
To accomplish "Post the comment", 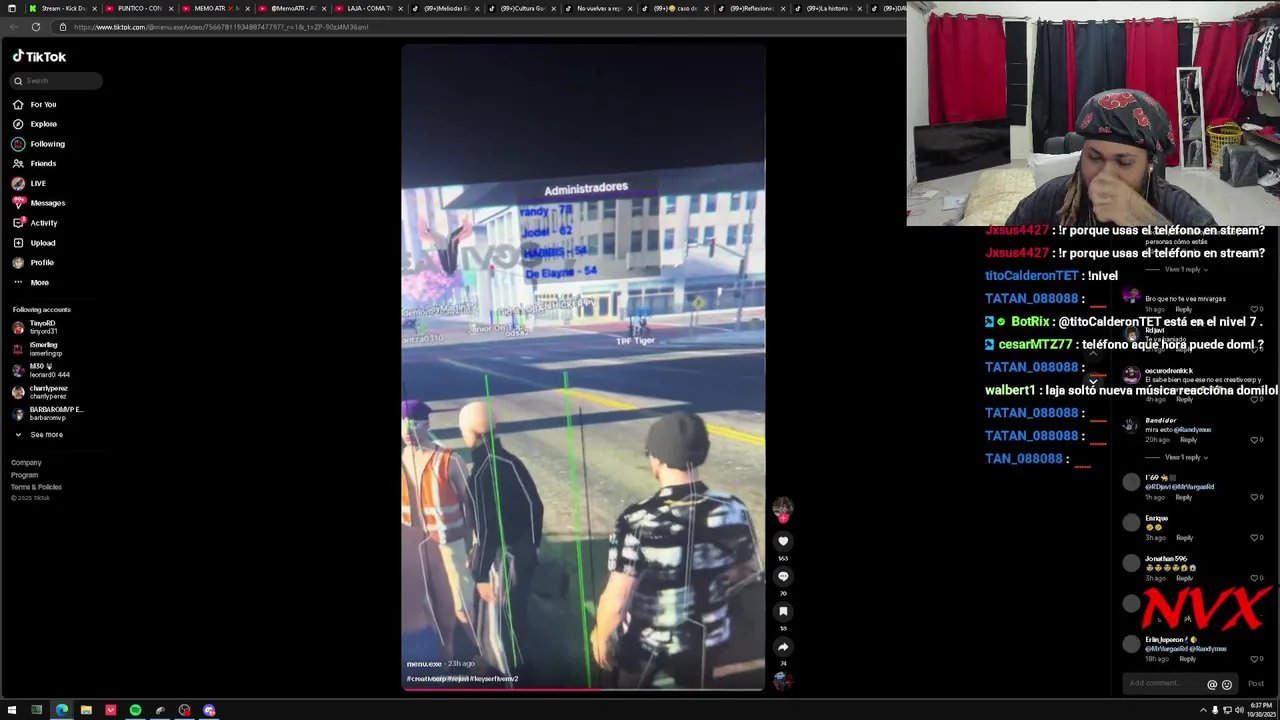I will point(1256,684).
